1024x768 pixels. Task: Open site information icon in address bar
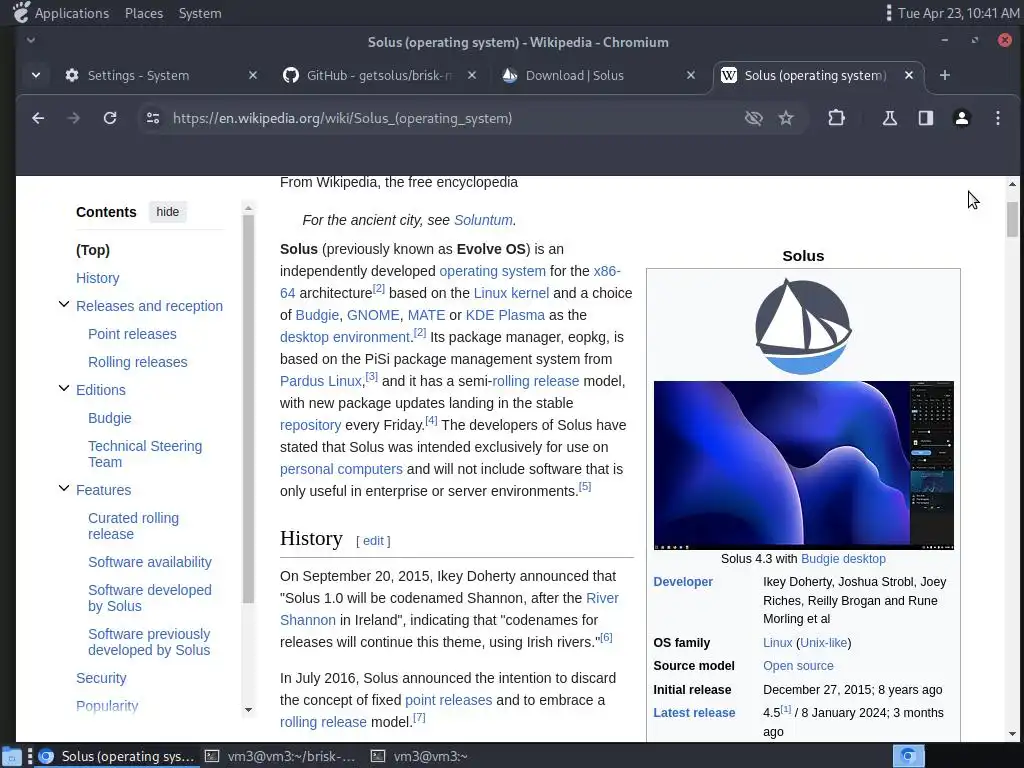[x=153, y=118]
